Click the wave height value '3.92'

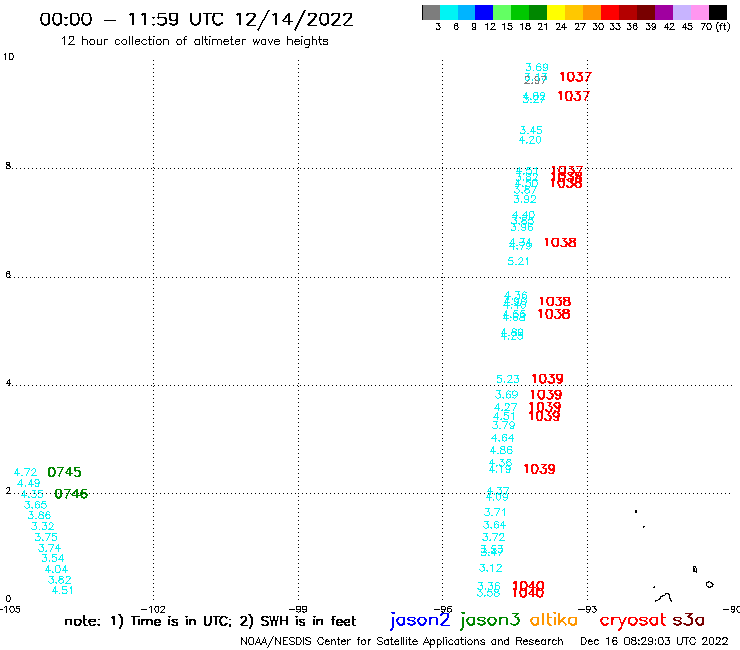pyautogui.click(x=525, y=199)
